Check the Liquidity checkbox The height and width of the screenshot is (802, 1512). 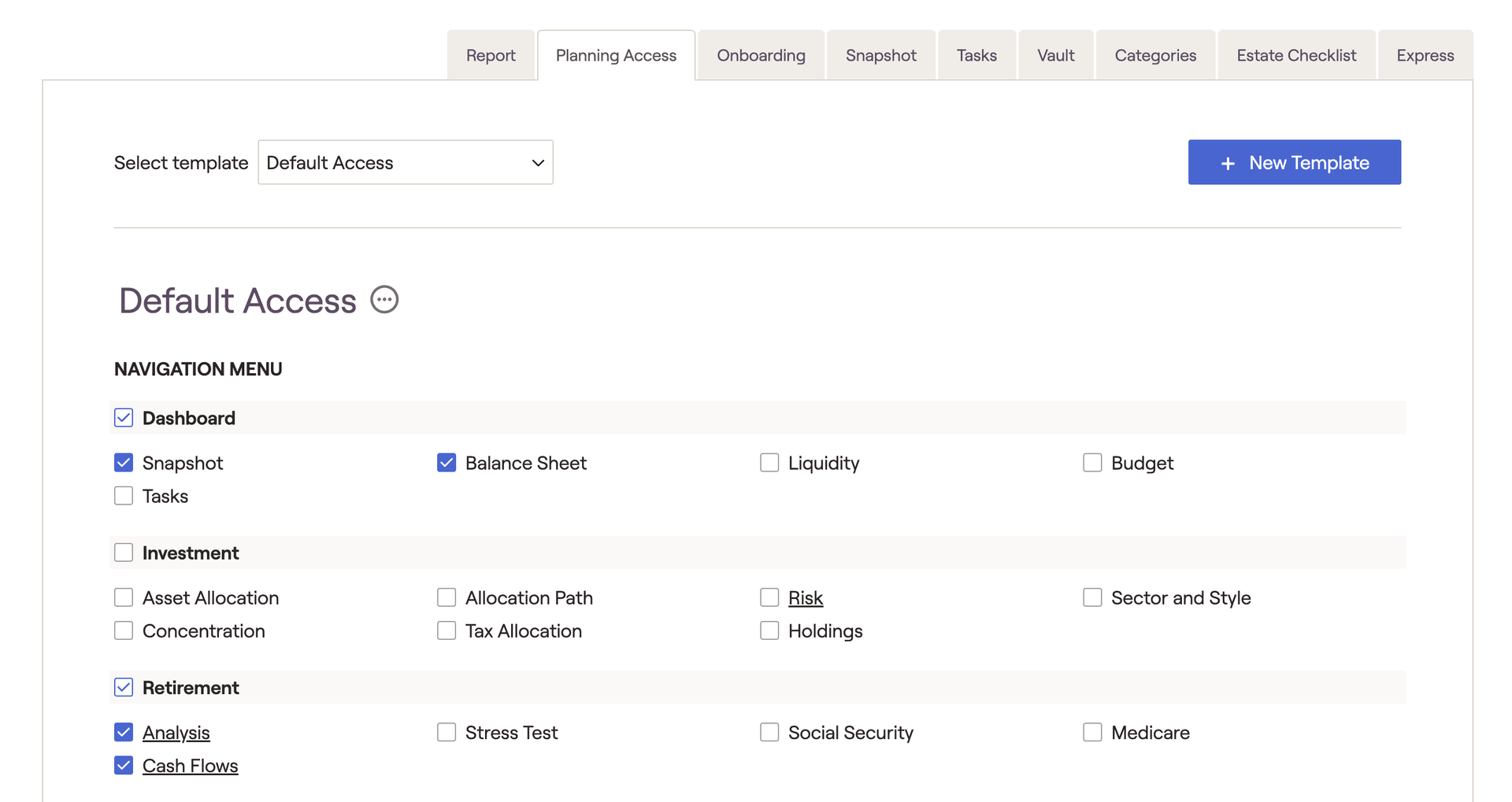coord(769,463)
